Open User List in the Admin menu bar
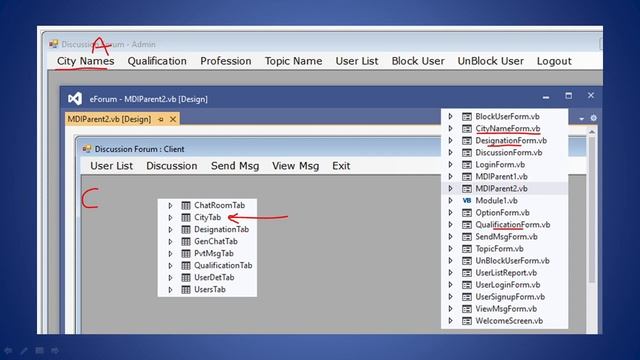This screenshot has height=360, width=640. (357, 61)
